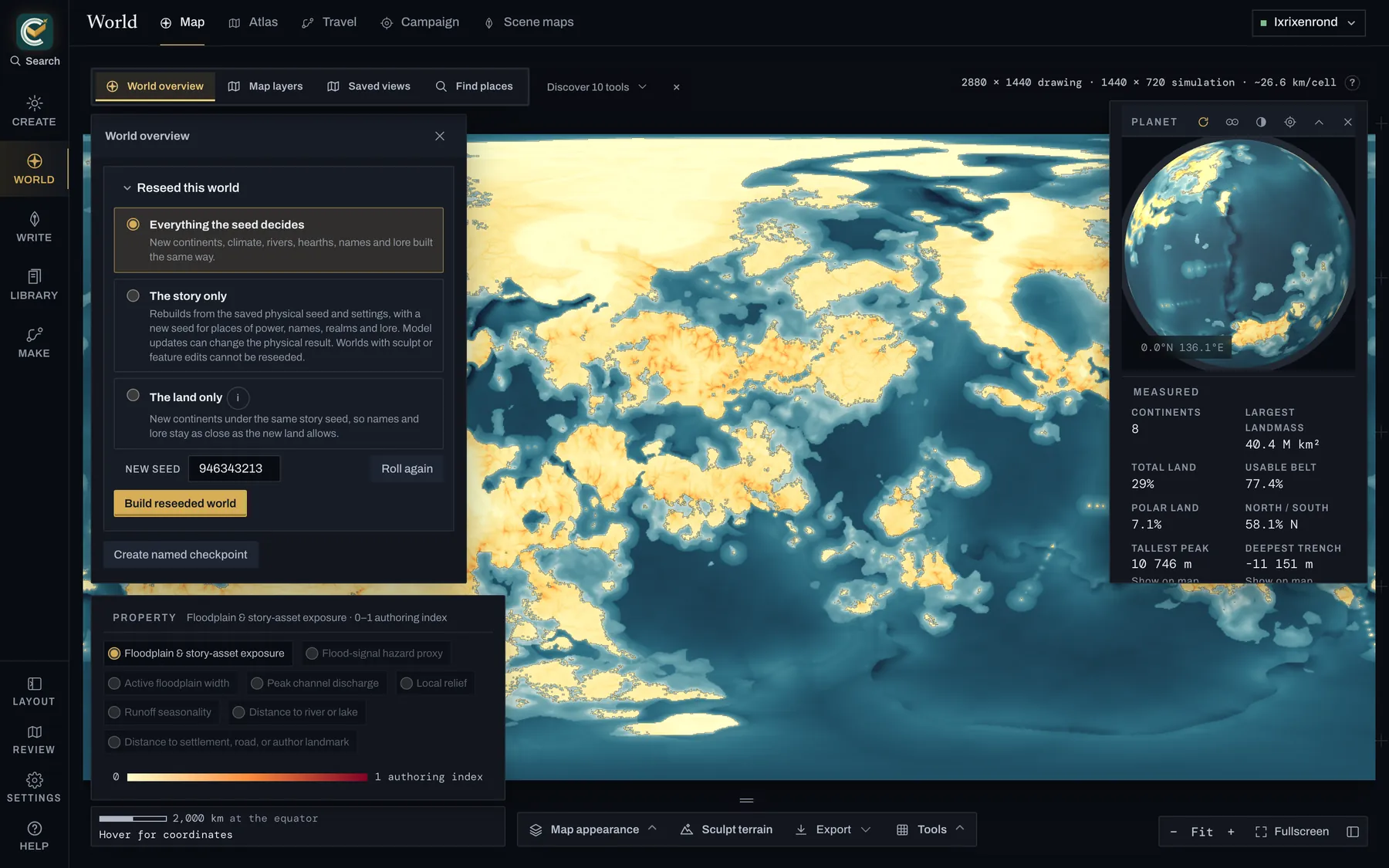The width and height of the screenshot is (1389, 868).
Task: Toggle the side panel icon near Fullscreen
Action: point(1353,832)
